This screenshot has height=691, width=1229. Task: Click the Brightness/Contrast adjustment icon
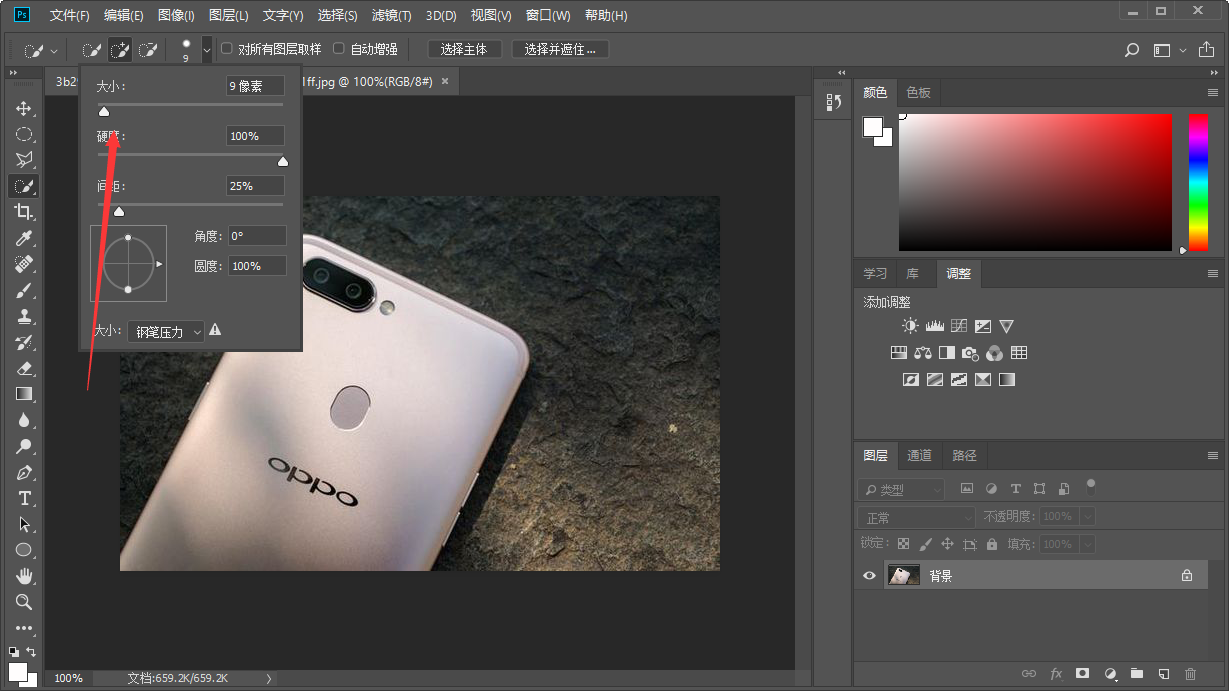tap(909, 326)
